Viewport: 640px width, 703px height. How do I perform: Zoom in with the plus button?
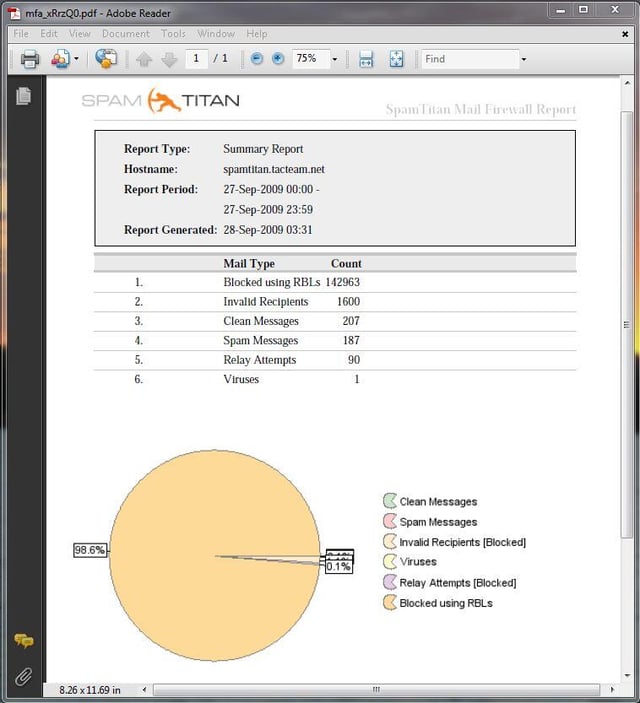278,58
